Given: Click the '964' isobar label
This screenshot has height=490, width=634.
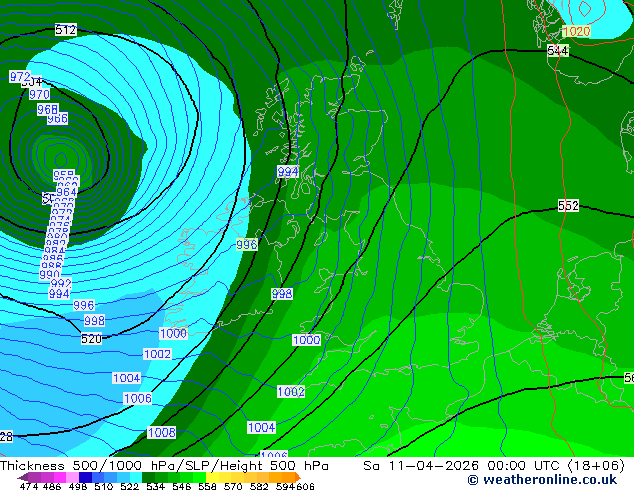Looking at the screenshot, I should 67,192.
